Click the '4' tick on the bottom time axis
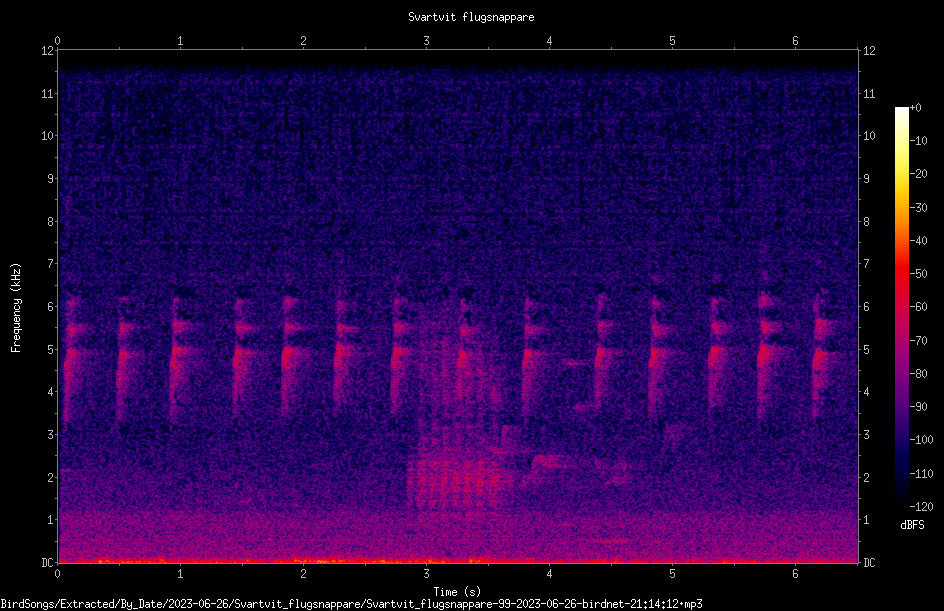944x611 pixels. (549, 574)
